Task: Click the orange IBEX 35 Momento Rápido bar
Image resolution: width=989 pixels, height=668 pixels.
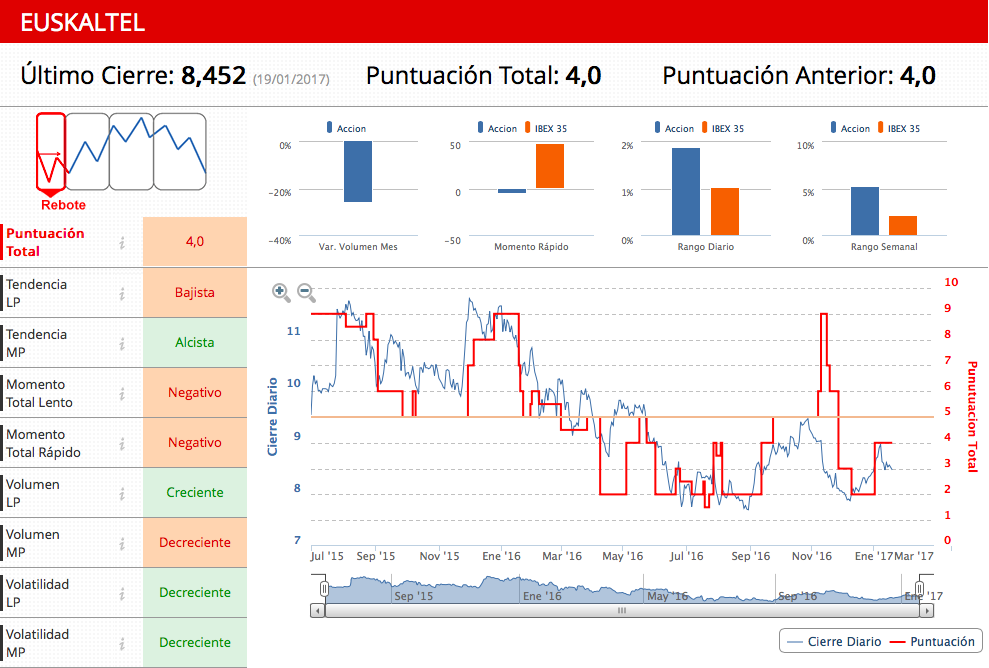Action: pyautogui.click(x=550, y=166)
